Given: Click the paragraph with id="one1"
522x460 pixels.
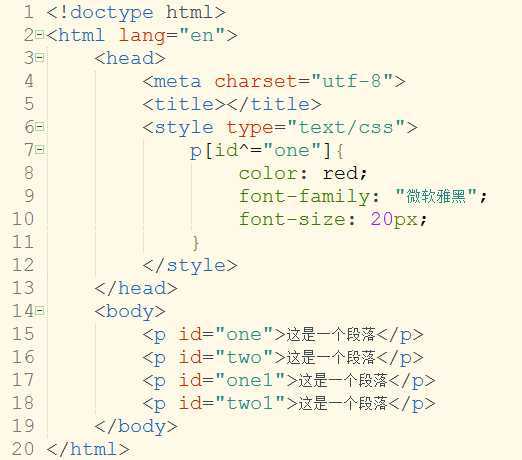Looking at the screenshot, I should click(x=289, y=381).
